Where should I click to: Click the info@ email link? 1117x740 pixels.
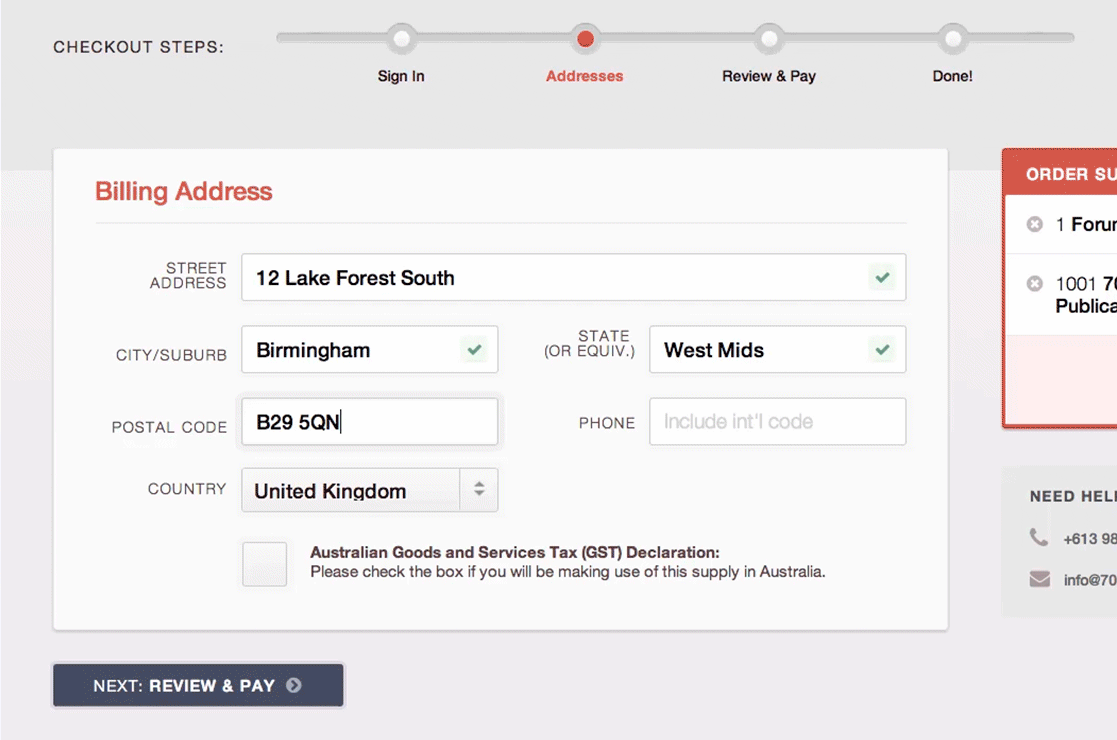click(x=1090, y=580)
